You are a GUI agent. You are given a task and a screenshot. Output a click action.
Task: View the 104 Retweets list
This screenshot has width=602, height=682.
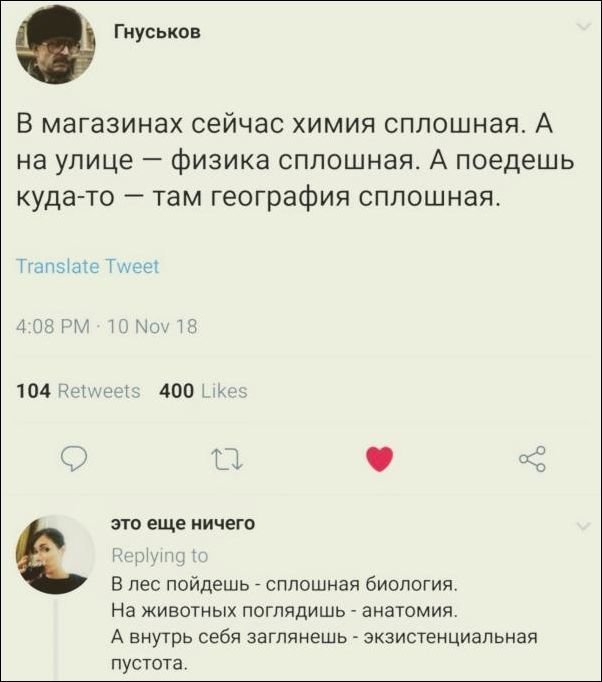coord(80,391)
